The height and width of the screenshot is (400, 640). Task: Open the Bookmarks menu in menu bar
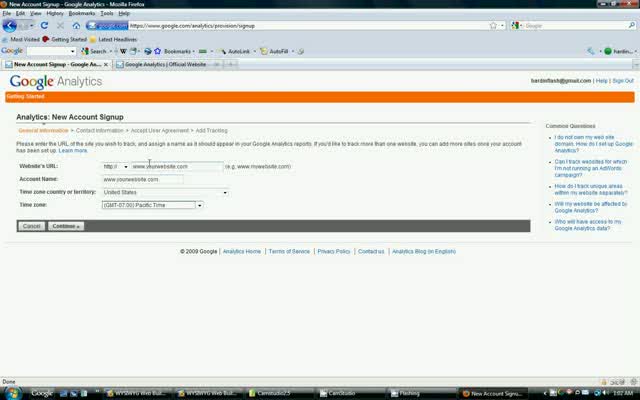82,13
